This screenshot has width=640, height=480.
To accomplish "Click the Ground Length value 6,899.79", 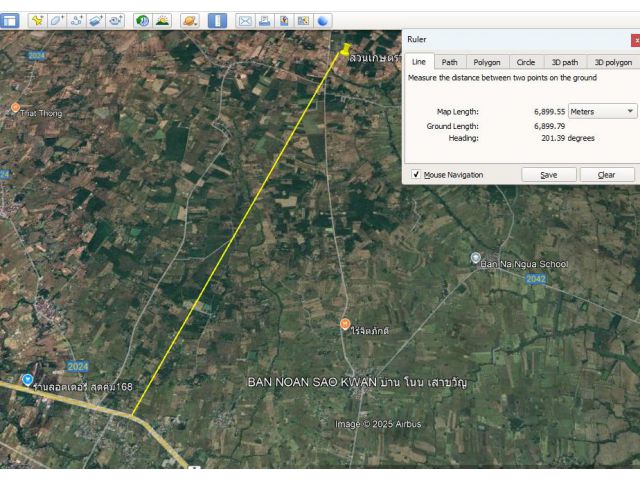I will [x=549, y=126].
